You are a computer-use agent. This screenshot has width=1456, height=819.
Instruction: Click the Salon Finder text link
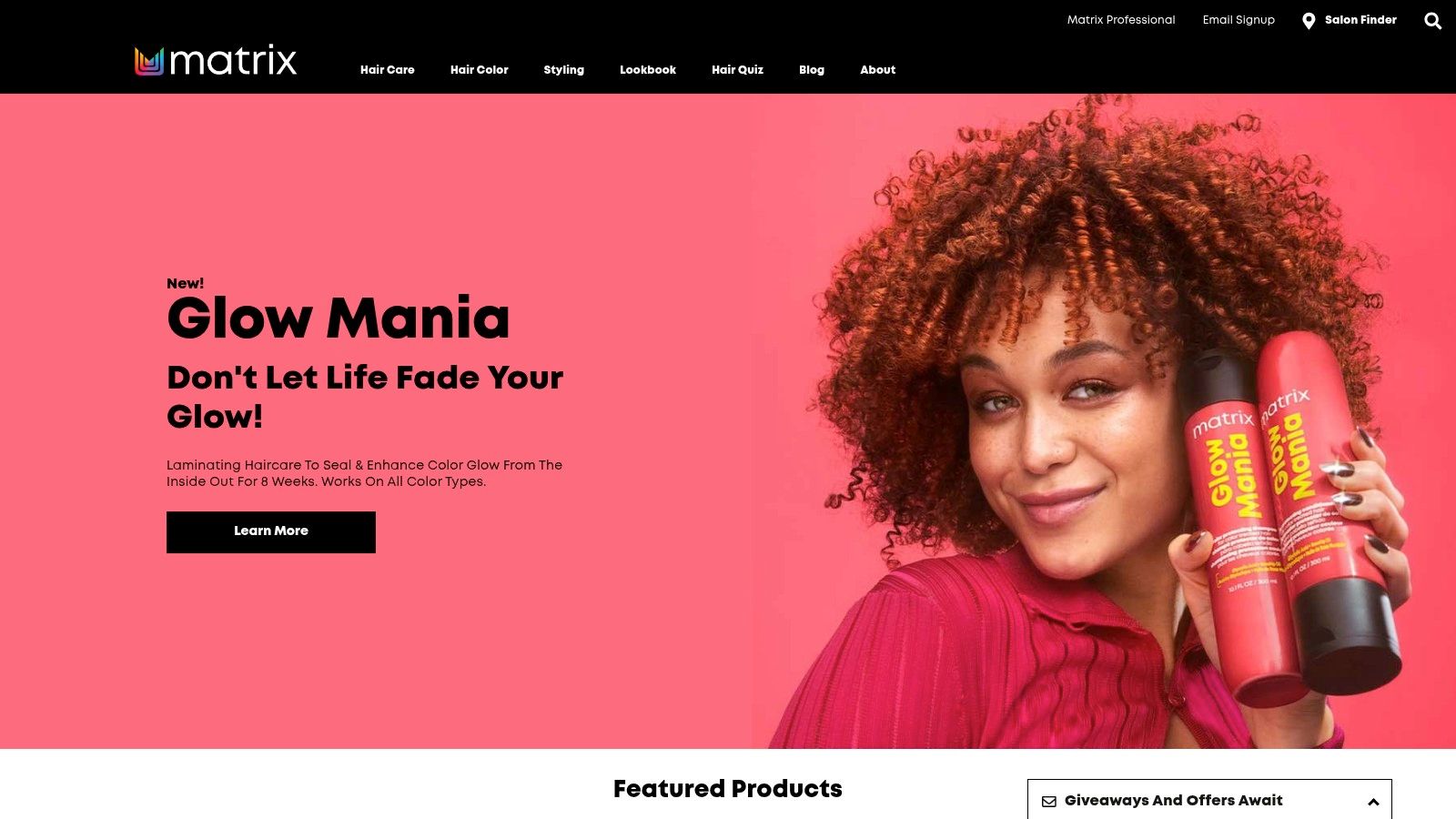point(1360,20)
